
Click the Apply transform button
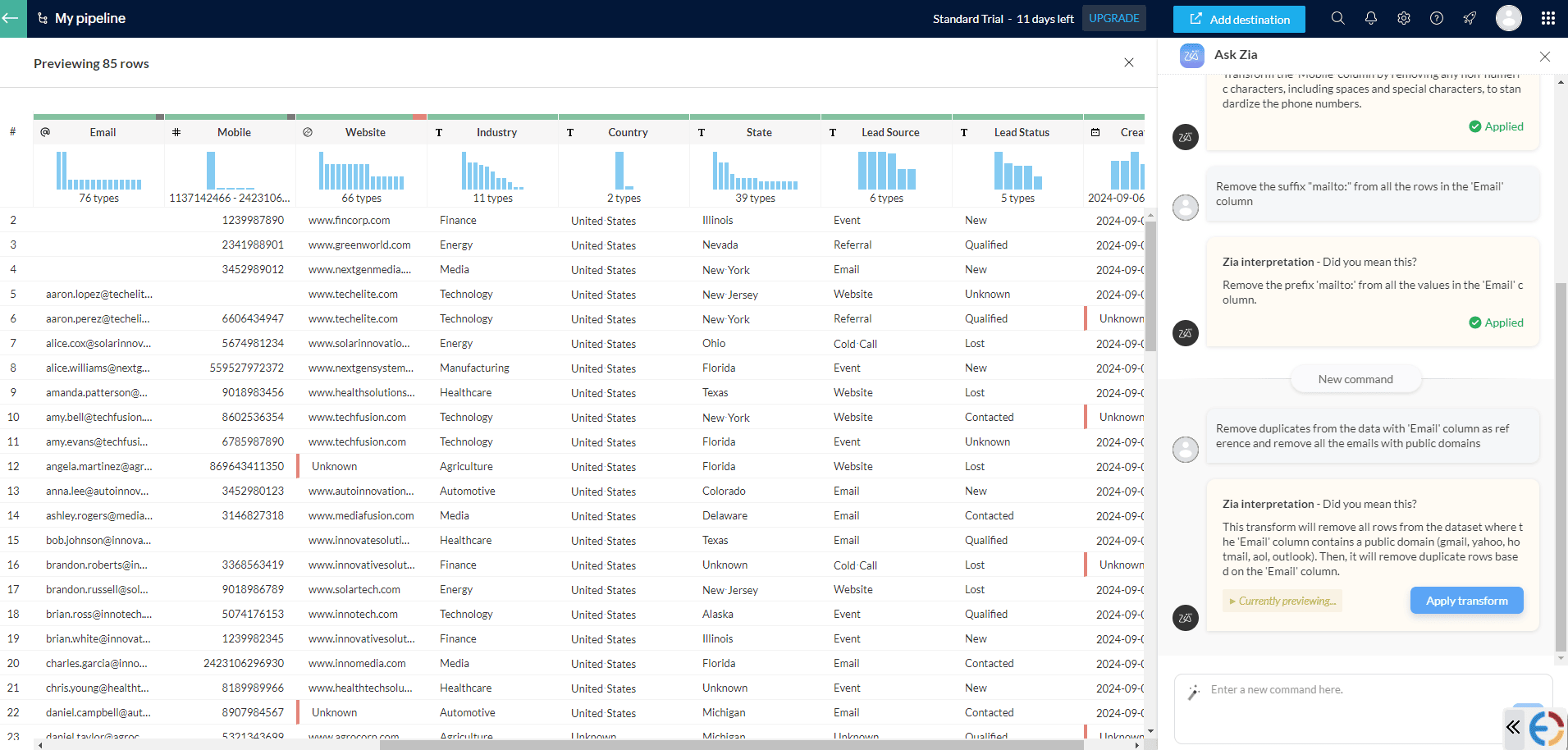coord(1466,601)
